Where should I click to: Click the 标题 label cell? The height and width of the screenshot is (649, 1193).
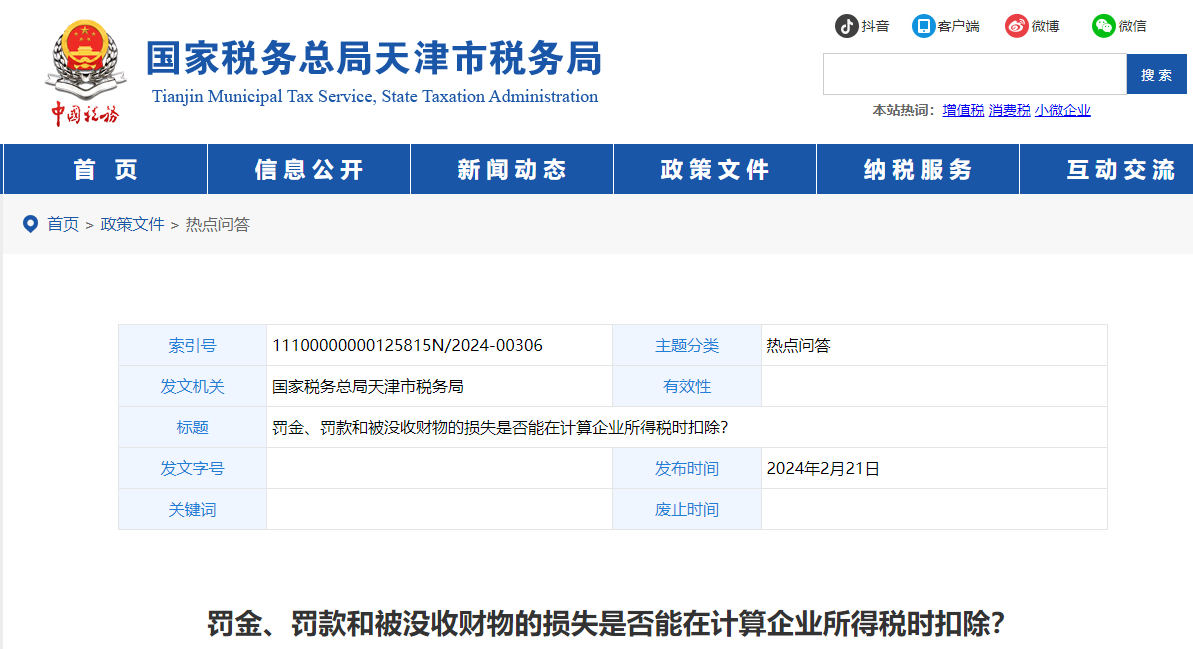(x=192, y=428)
